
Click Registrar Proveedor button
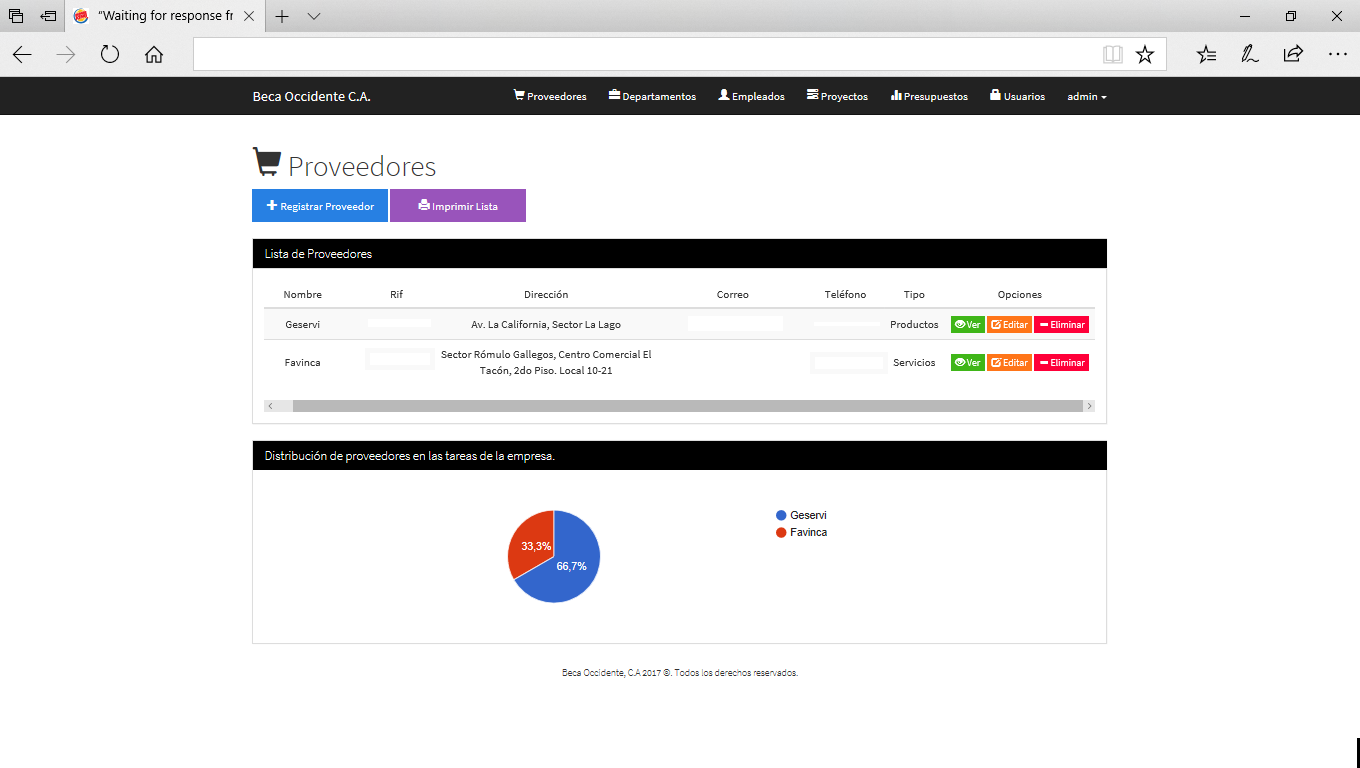pos(320,206)
